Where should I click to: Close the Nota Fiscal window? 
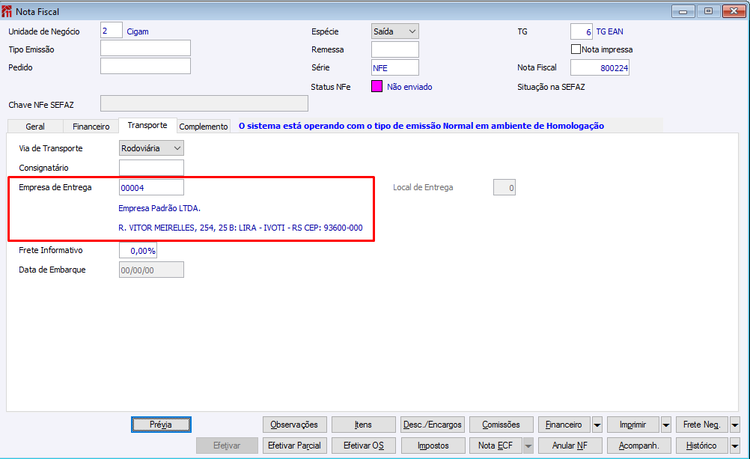point(734,11)
